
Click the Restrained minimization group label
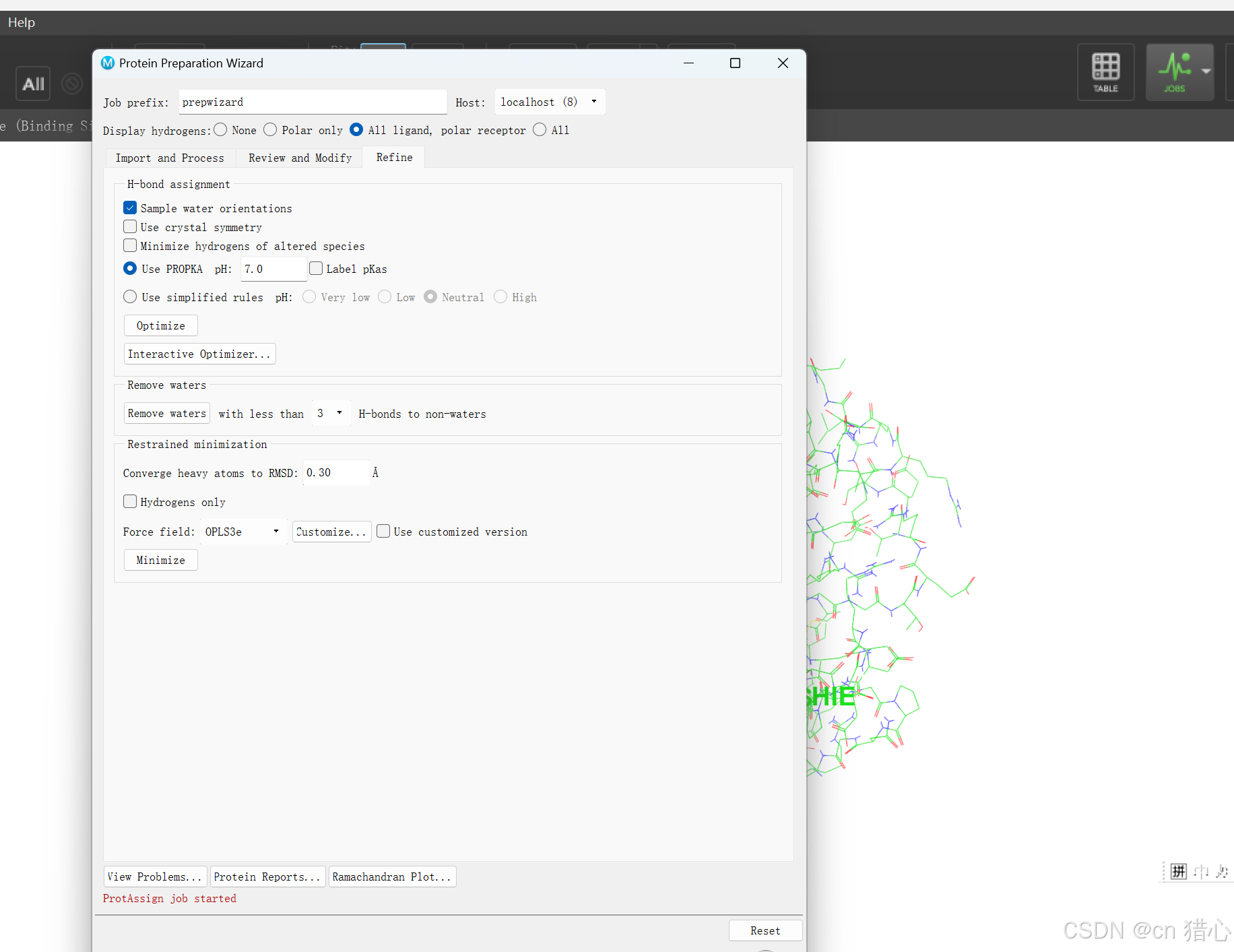(197, 444)
